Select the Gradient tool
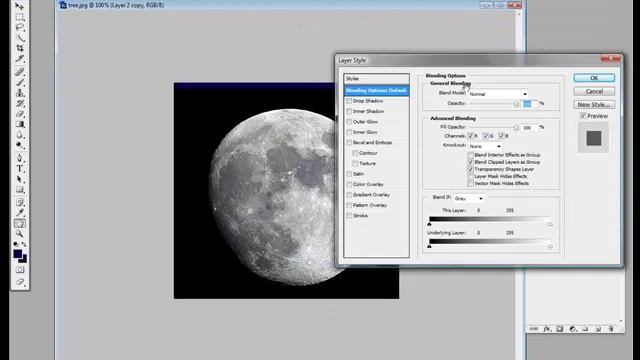The width and height of the screenshot is (640, 360). click(x=20, y=124)
